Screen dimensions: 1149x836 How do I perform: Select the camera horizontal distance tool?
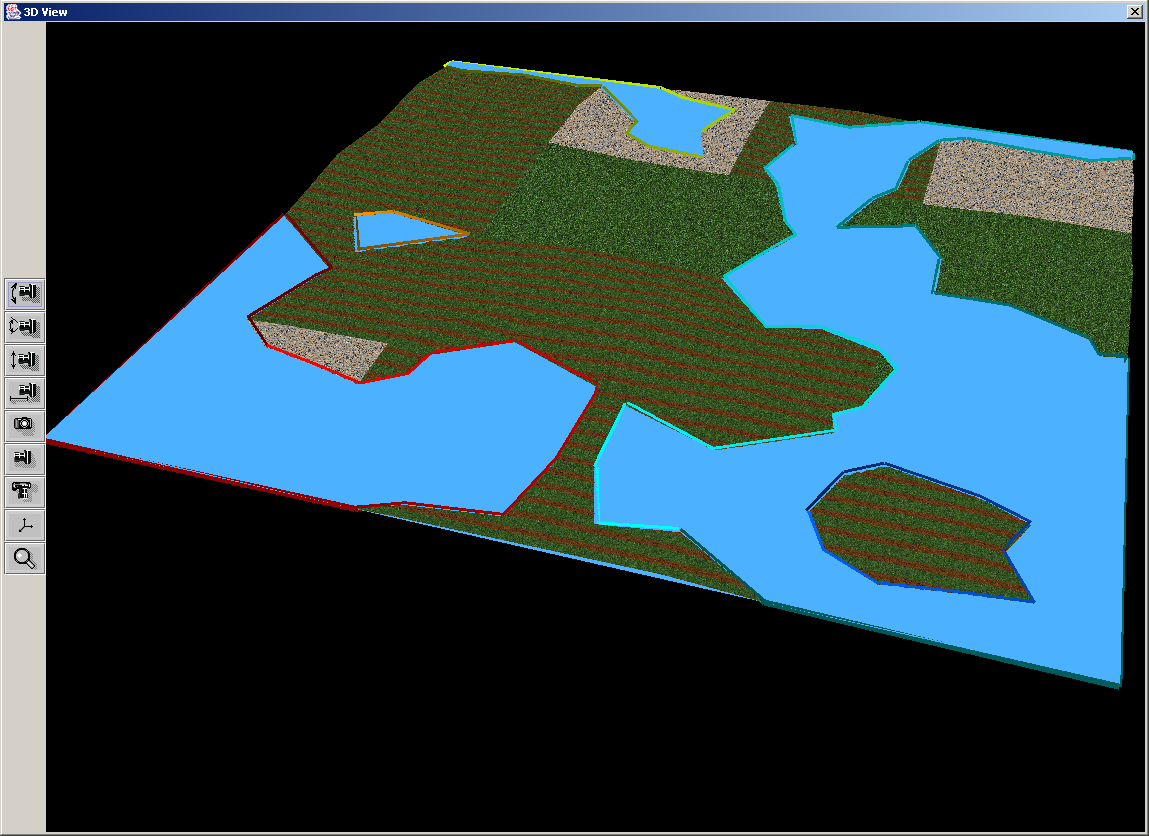[x=25, y=393]
